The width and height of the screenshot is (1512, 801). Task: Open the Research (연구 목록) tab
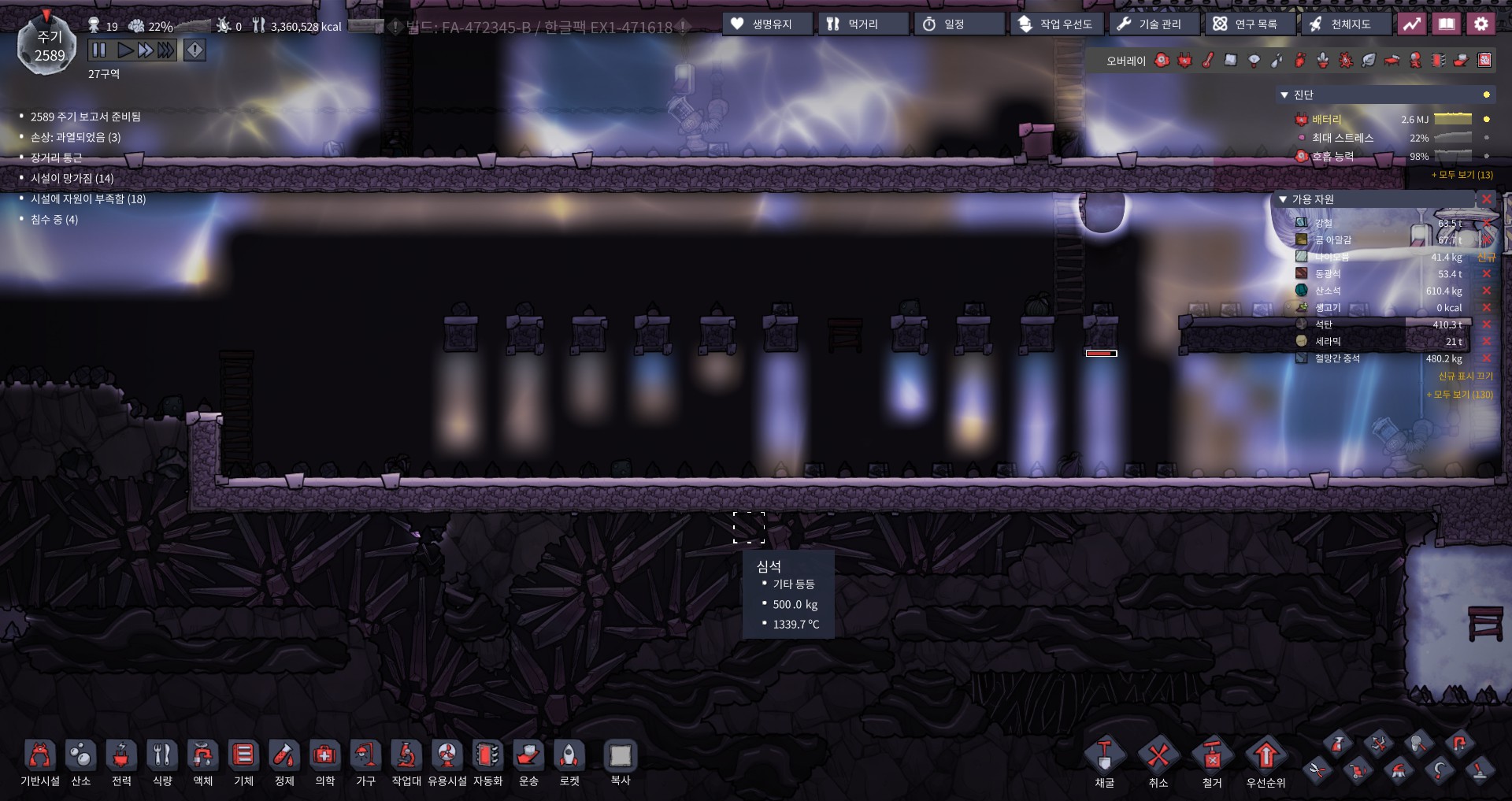click(1250, 24)
